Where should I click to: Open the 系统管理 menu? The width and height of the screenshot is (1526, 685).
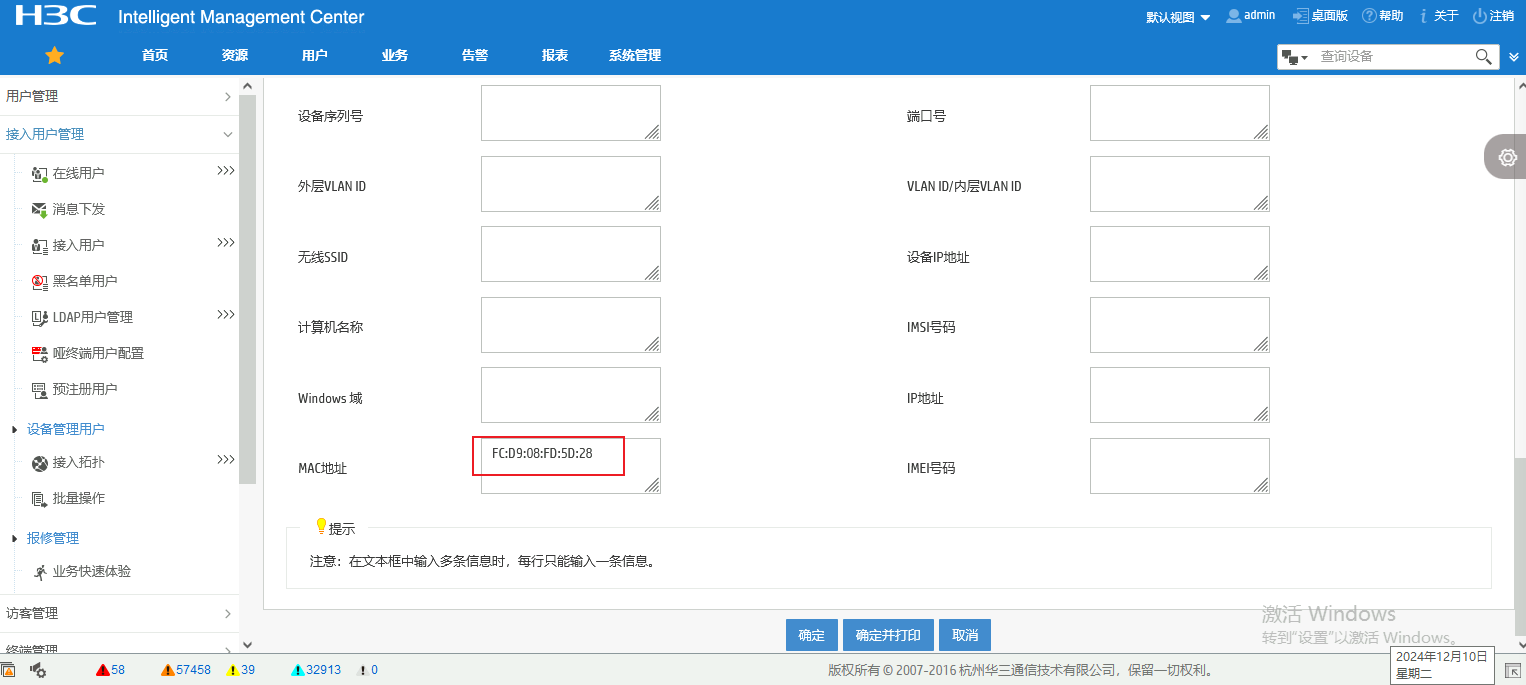pos(635,55)
